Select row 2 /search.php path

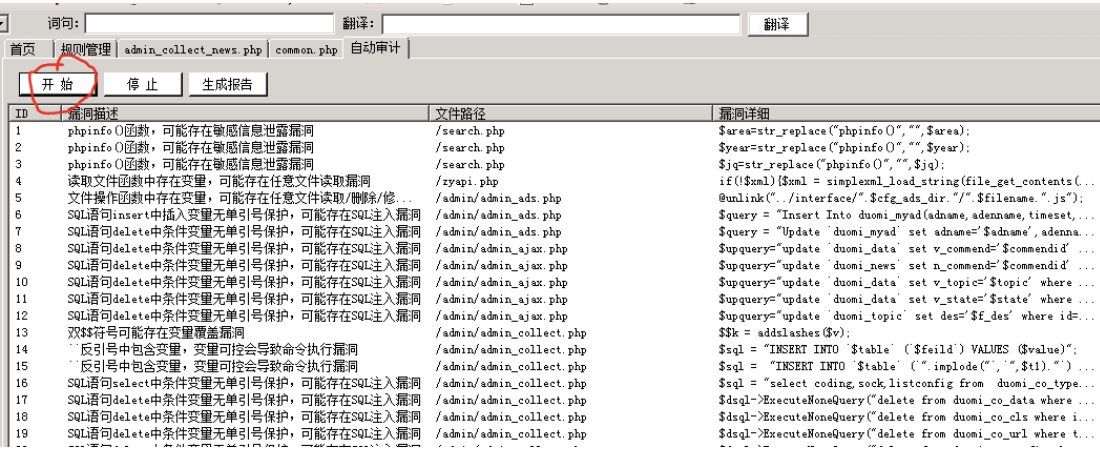point(469,147)
